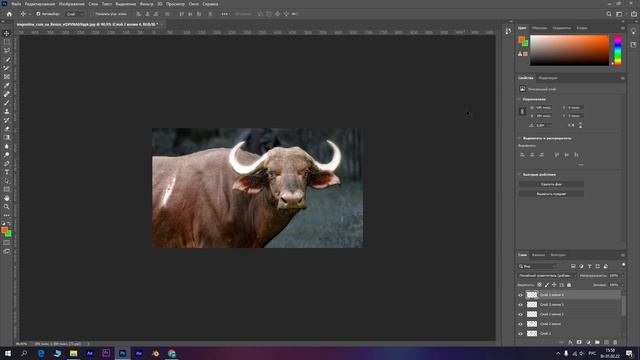Create new adjustment layer icon
The width and height of the screenshot is (640, 360).
click(x=588, y=342)
